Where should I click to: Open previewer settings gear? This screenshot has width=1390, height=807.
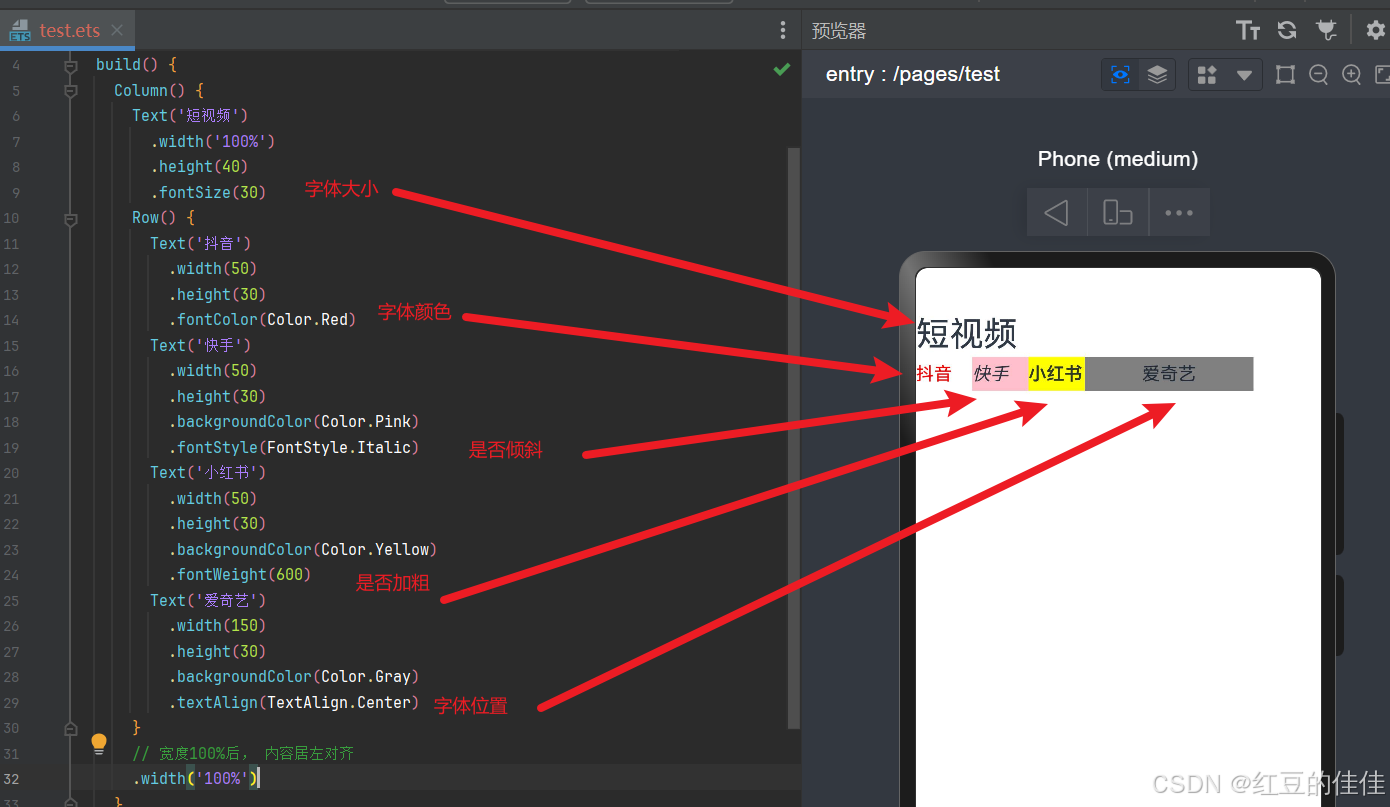tap(1375, 30)
